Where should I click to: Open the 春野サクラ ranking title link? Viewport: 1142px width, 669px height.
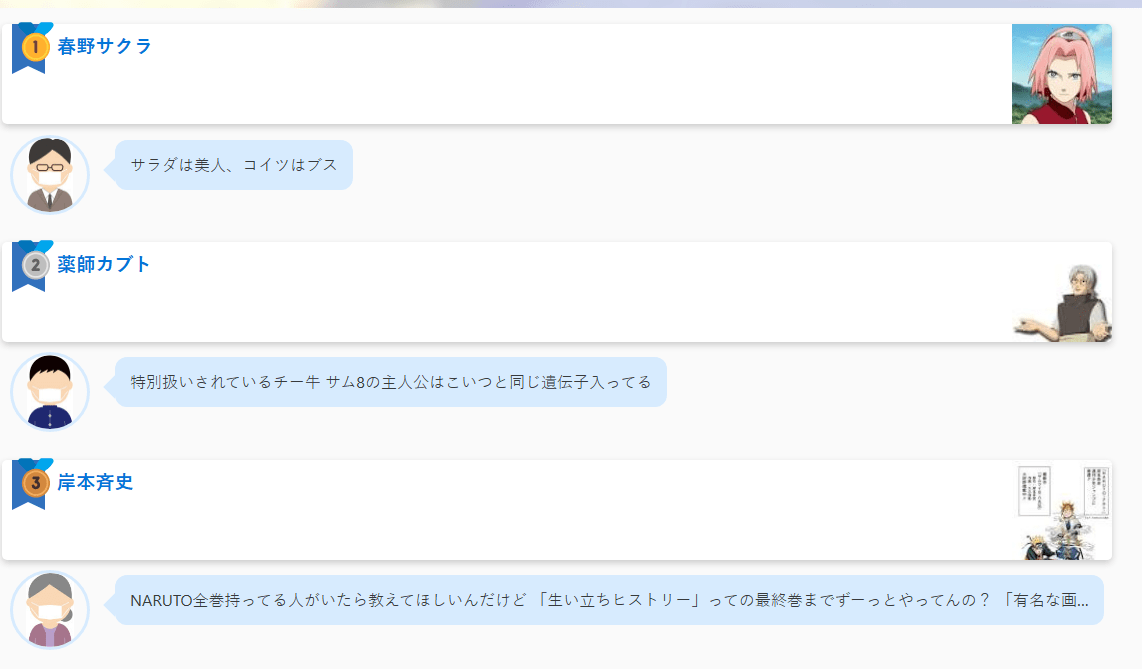105,47
